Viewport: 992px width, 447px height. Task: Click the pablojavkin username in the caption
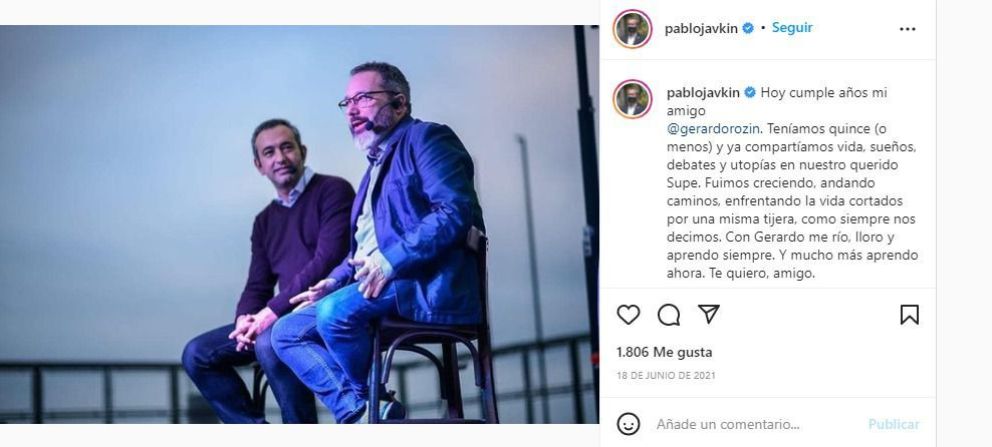coord(704,92)
